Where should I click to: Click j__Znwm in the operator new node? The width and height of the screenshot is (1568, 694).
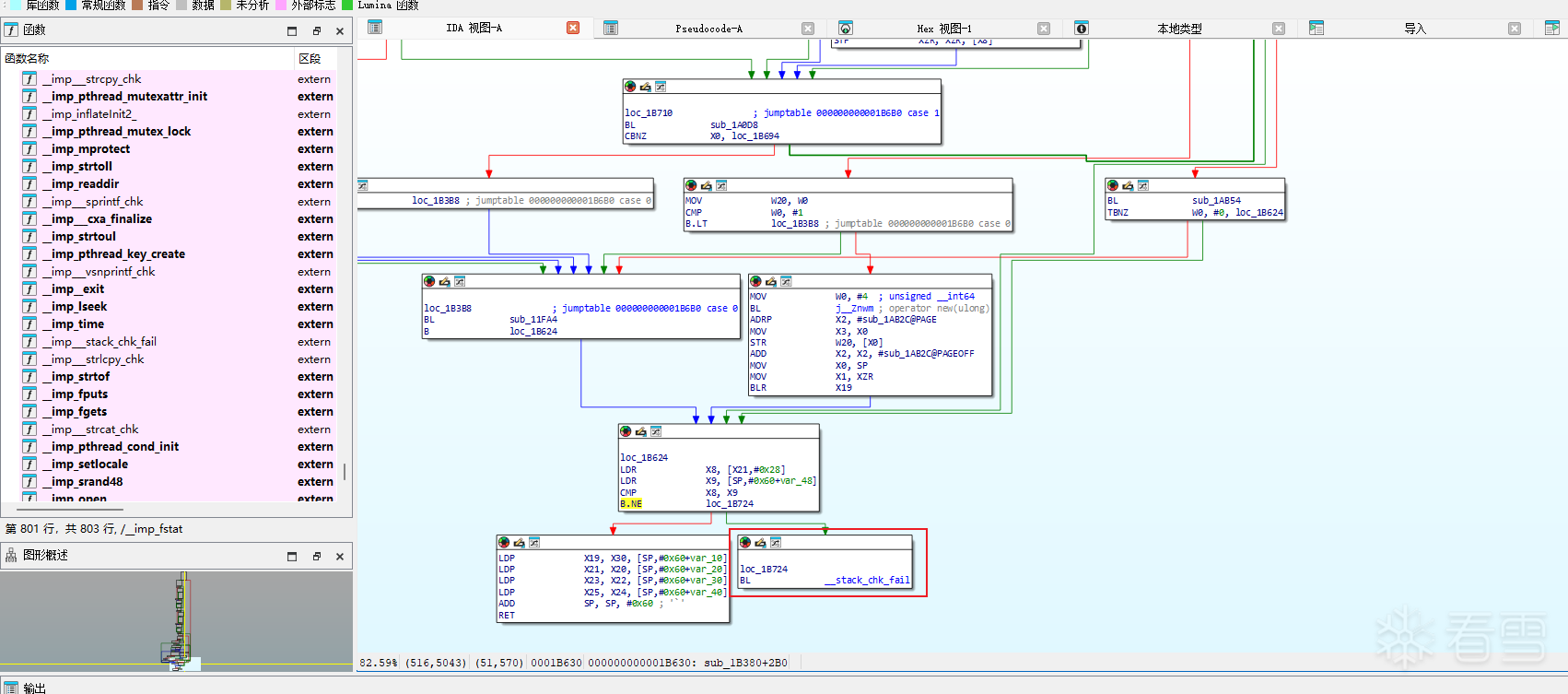854,308
